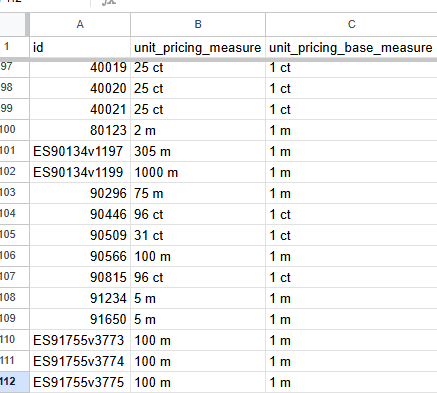This screenshot has height=393, width=437.
Task: Click '96 ct' in row 104
Action: coord(198,214)
